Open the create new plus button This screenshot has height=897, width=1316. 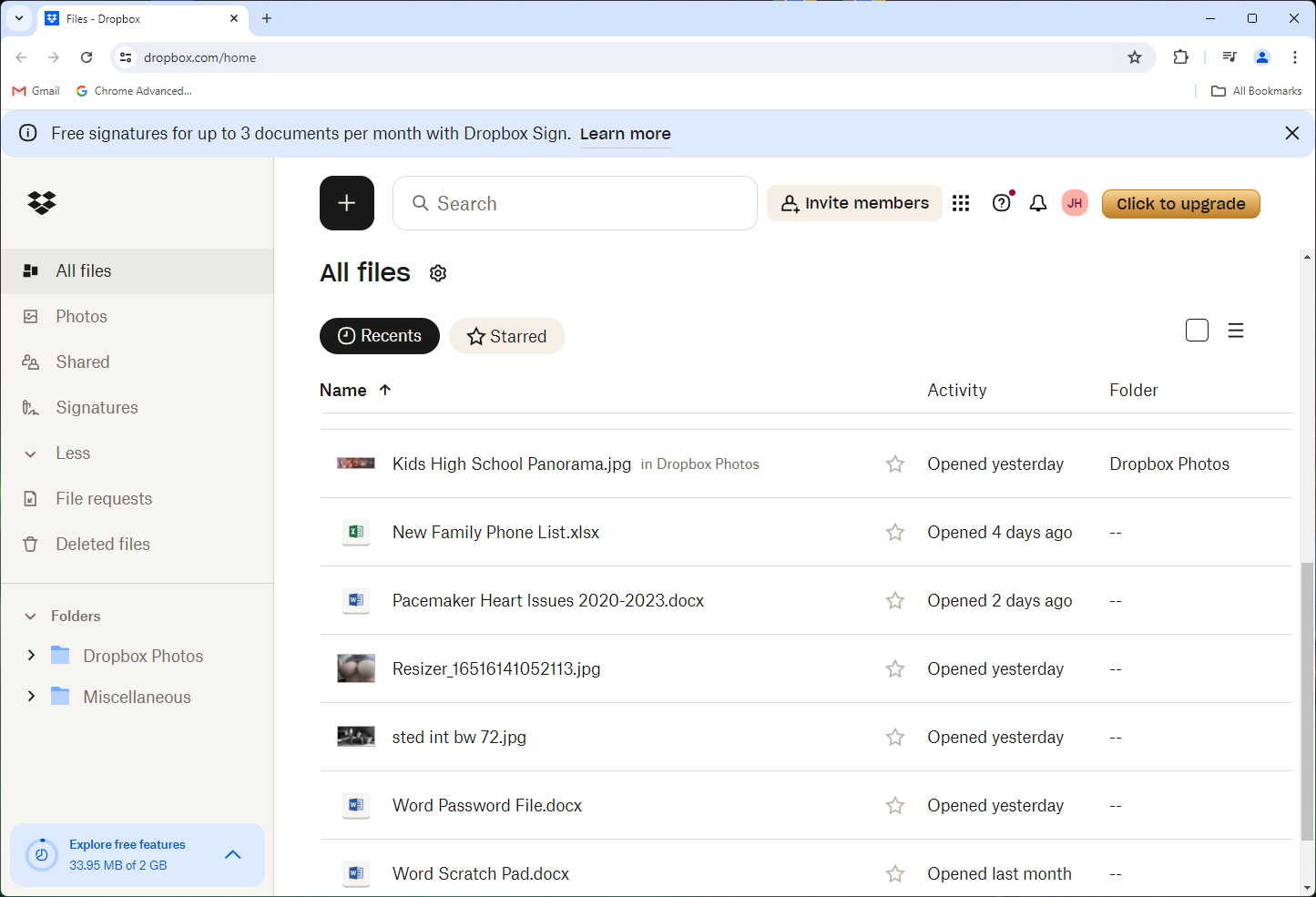[347, 203]
